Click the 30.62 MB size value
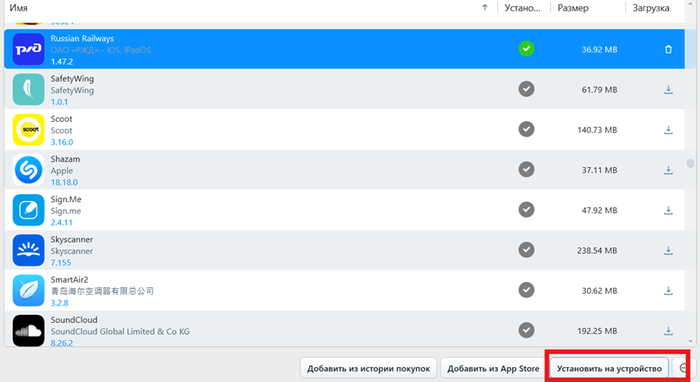 [599, 291]
